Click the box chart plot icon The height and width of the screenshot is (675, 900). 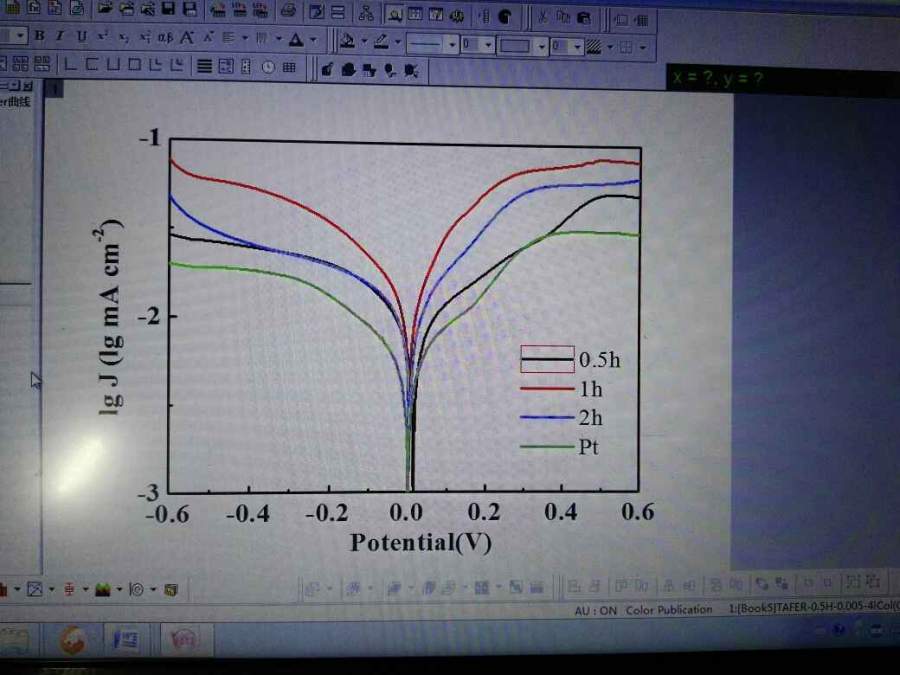[x=69, y=589]
